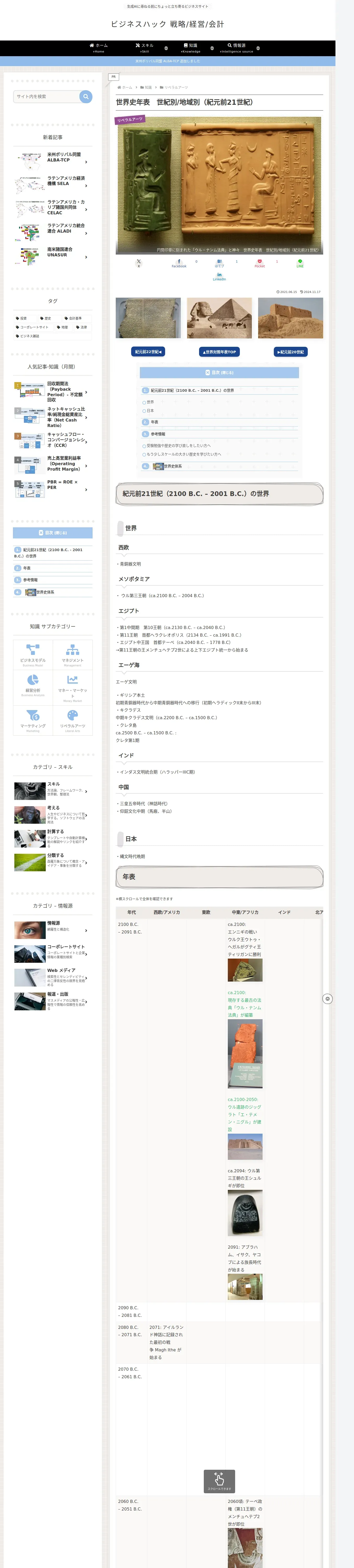Screen dimensions: 354x1568
Task: Click the Egyptian pyramid thumbnail image
Action: (219, 318)
